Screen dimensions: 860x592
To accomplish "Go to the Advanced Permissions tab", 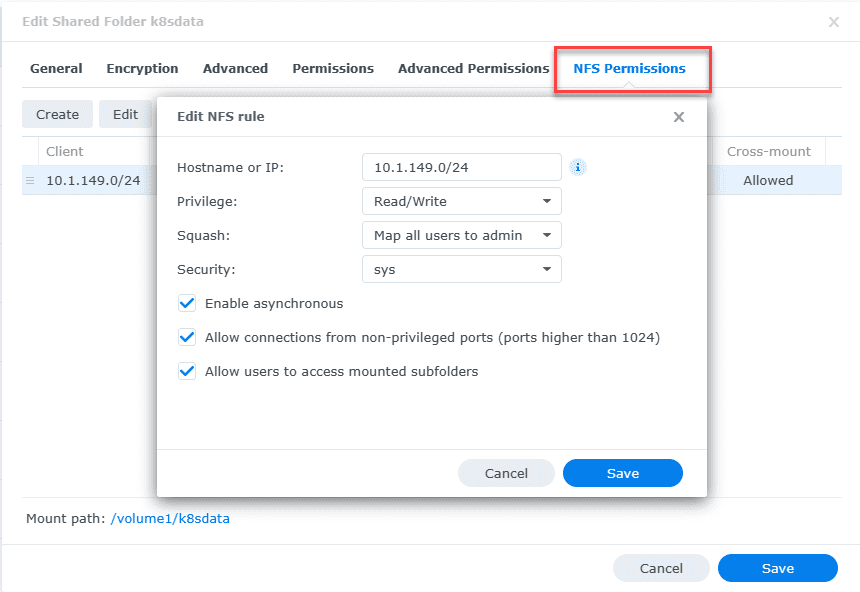I will tap(473, 69).
